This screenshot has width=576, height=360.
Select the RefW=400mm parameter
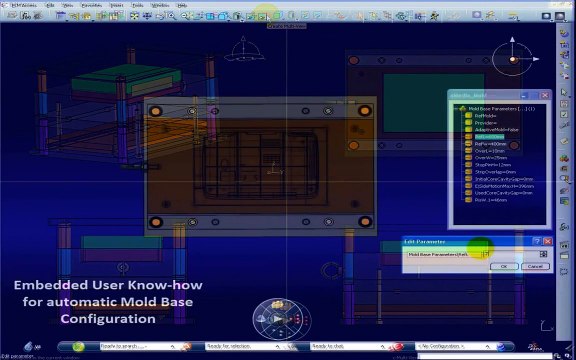pyautogui.click(x=490, y=144)
